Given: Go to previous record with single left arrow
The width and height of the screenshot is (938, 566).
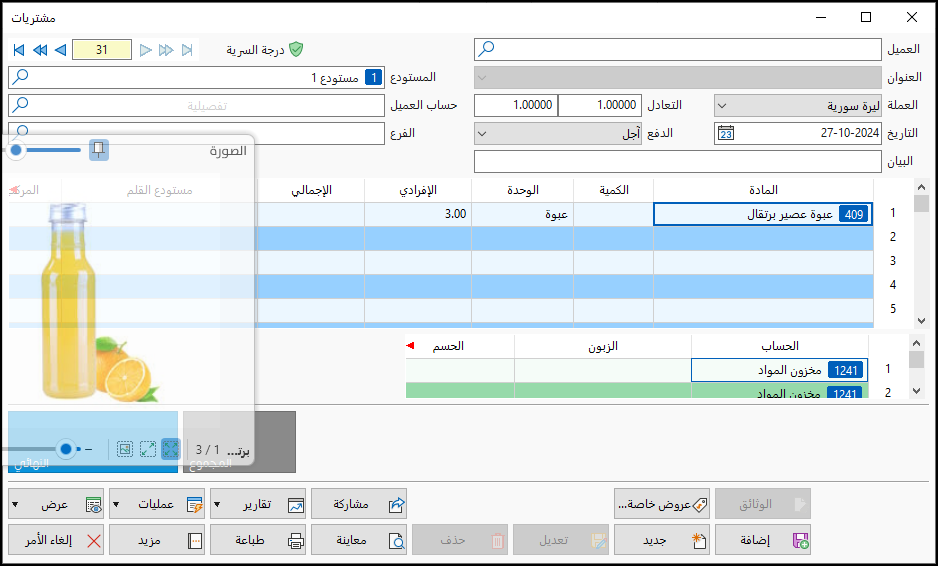Looking at the screenshot, I should tap(60, 50).
